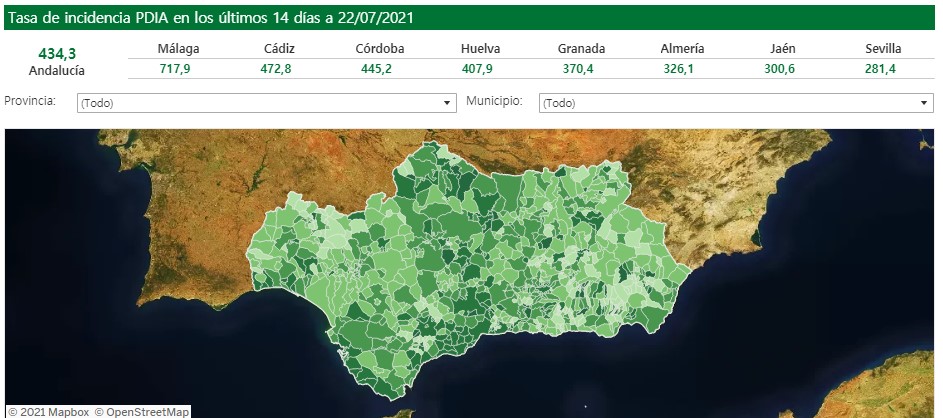Click the Jaén value 300,6
Screen dimensions: 943x418
779,69
